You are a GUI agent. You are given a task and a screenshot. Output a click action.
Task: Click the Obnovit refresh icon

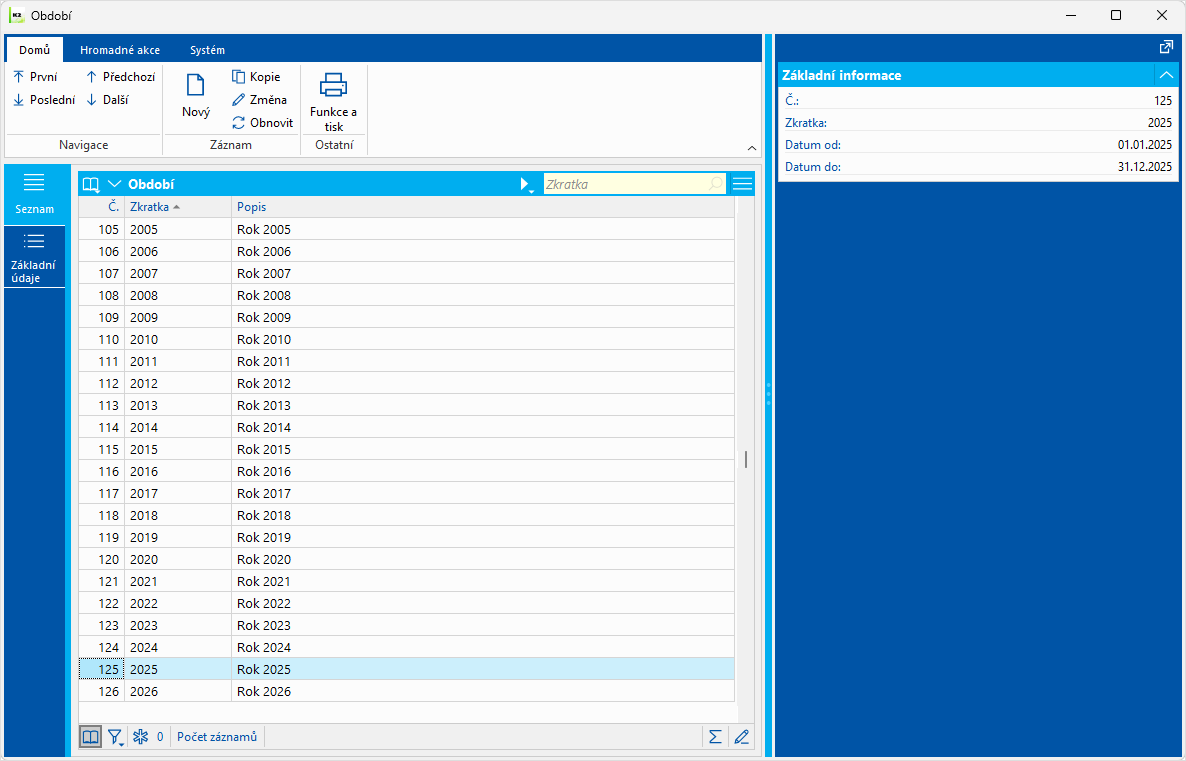click(238, 123)
